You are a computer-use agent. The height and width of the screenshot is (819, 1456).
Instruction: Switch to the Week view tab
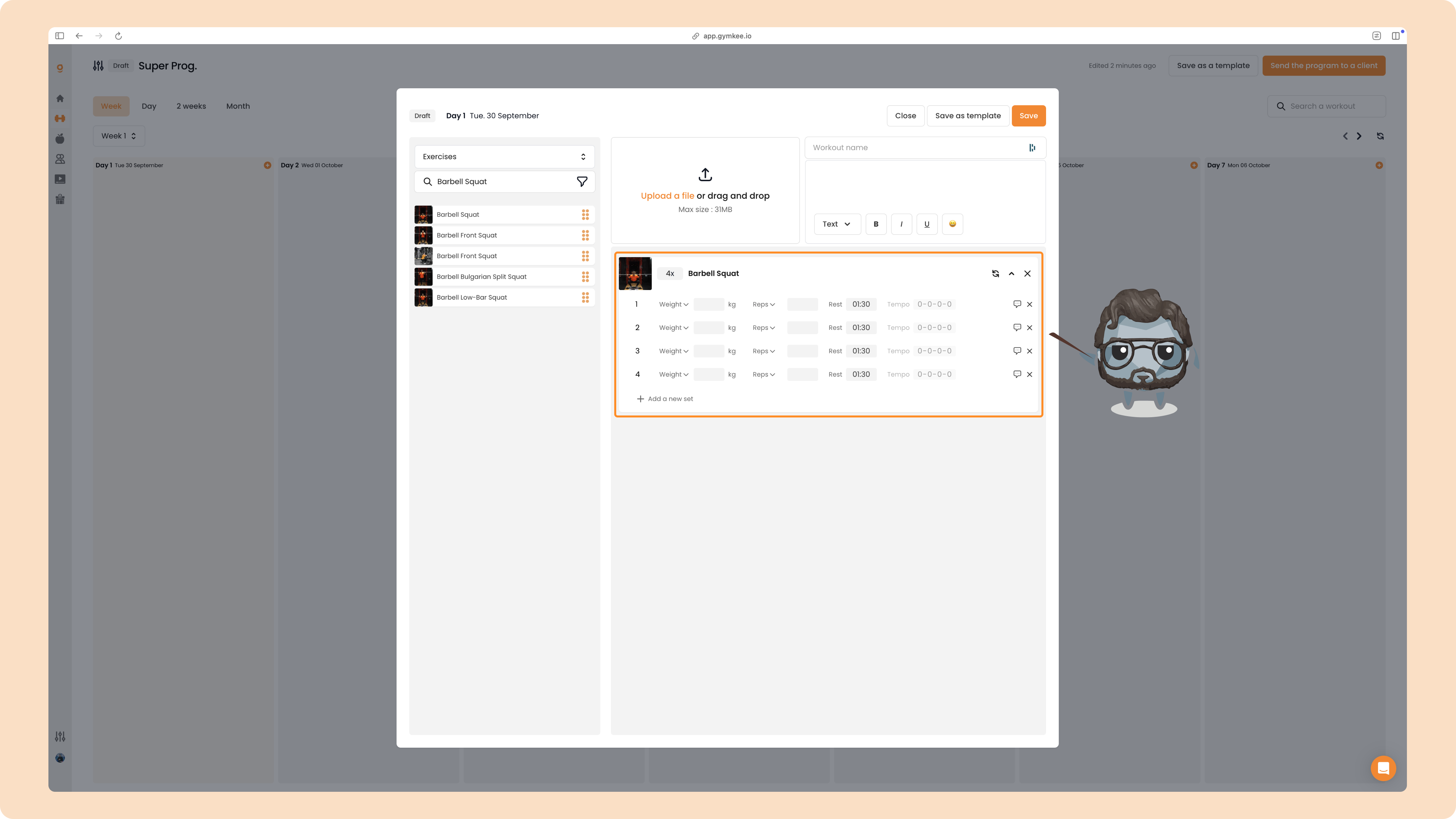point(111,106)
